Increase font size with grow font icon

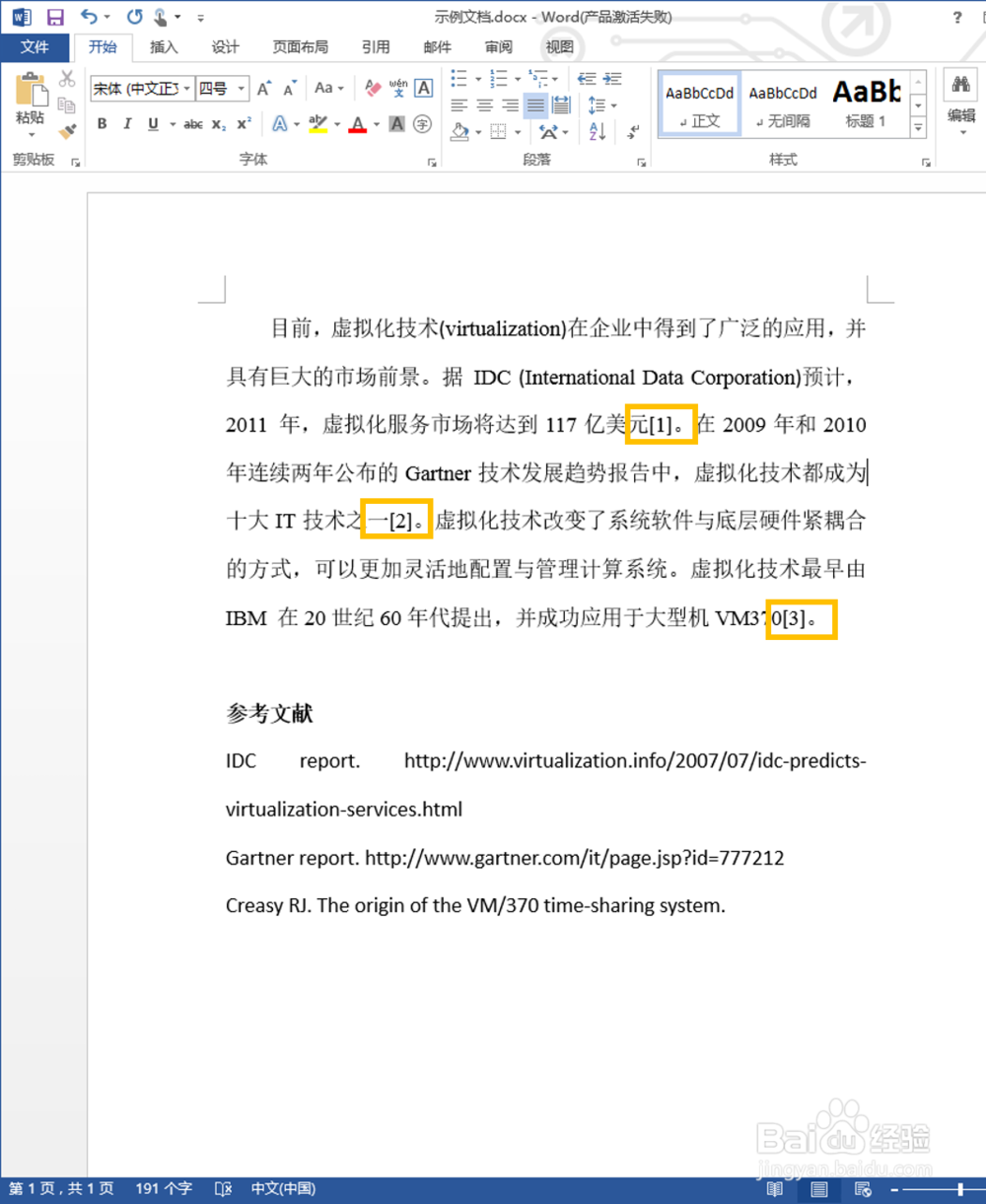click(x=264, y=89)
